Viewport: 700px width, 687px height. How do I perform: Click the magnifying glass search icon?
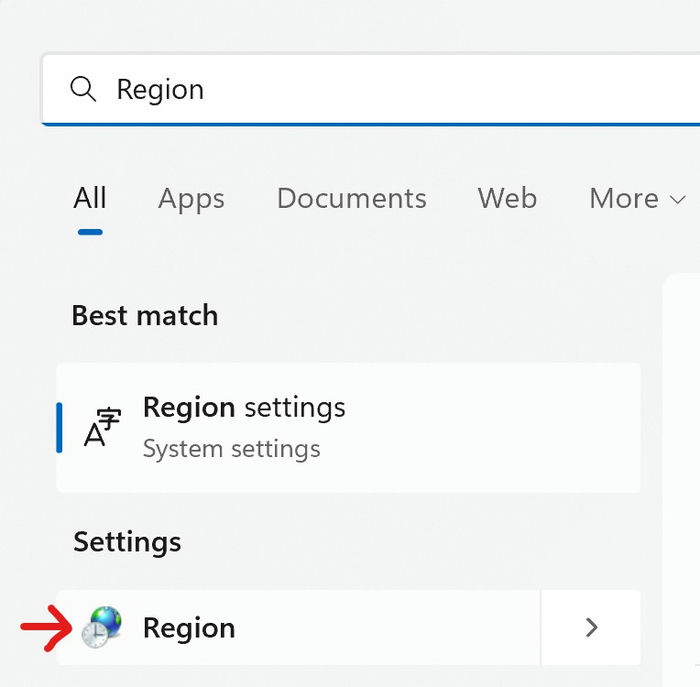point(83,89)
